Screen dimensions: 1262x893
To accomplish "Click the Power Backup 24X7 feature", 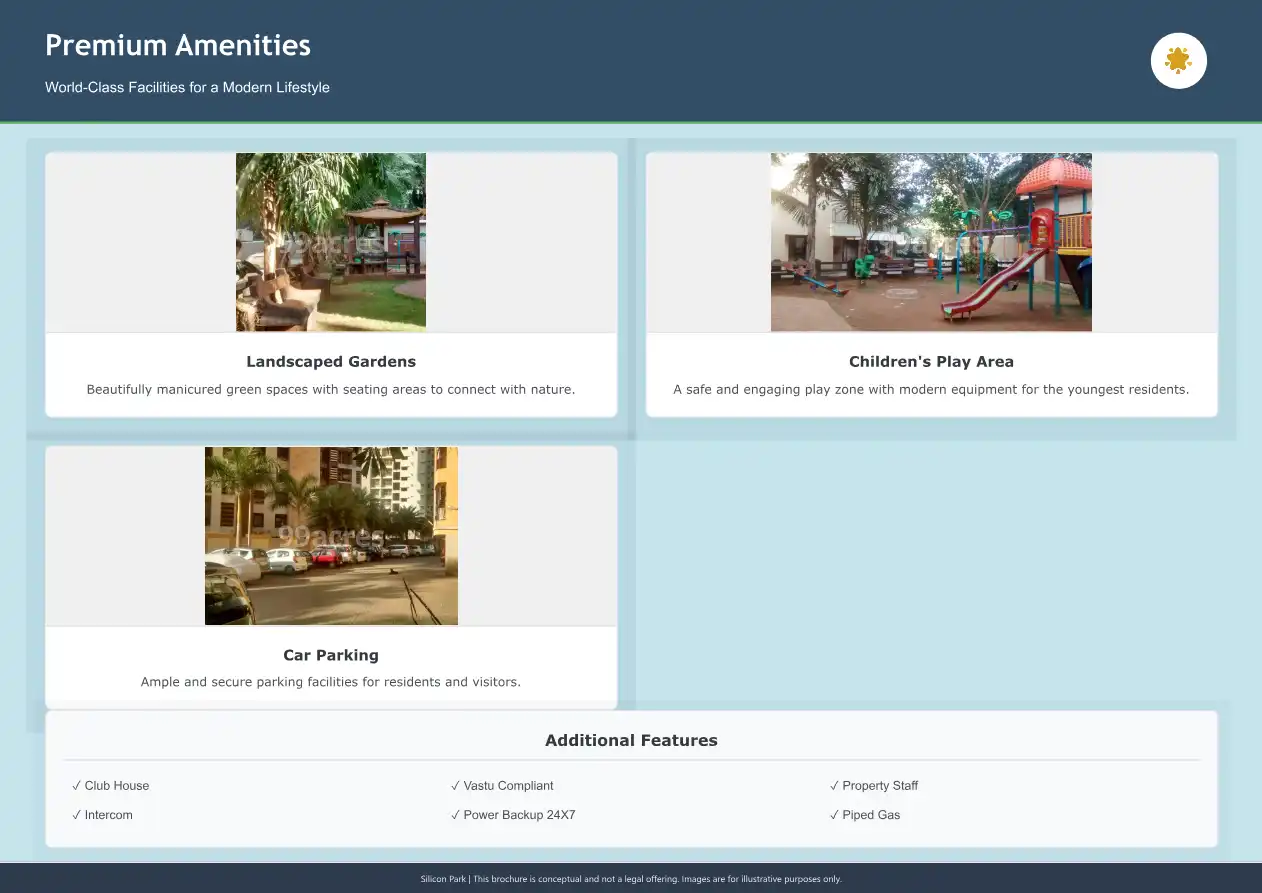I will (x=513, y=815).
